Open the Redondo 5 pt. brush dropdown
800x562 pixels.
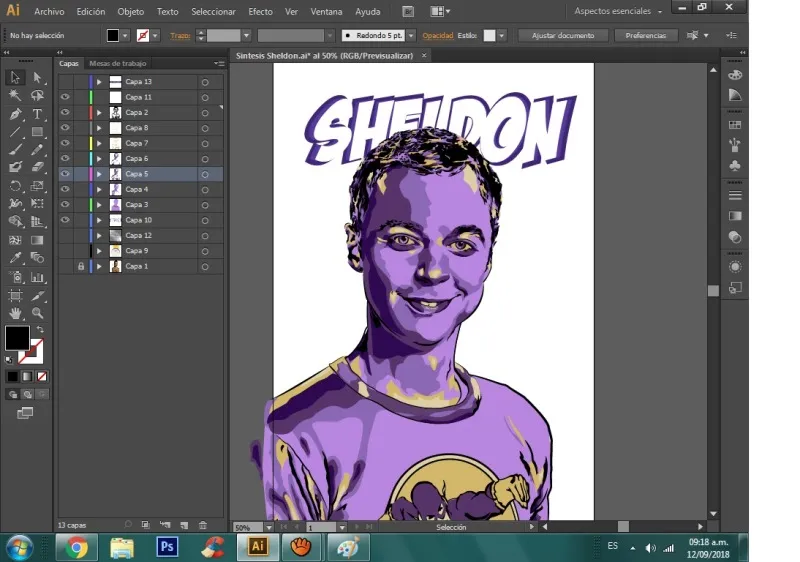411,35
